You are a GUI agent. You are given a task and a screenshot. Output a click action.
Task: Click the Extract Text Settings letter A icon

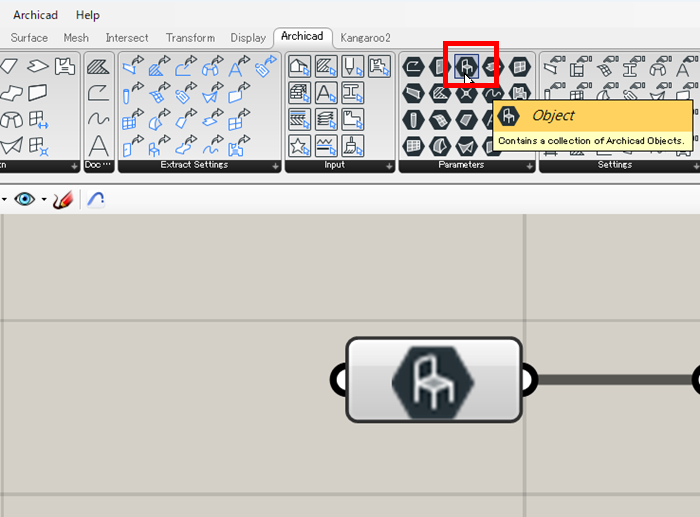(239, 67)
